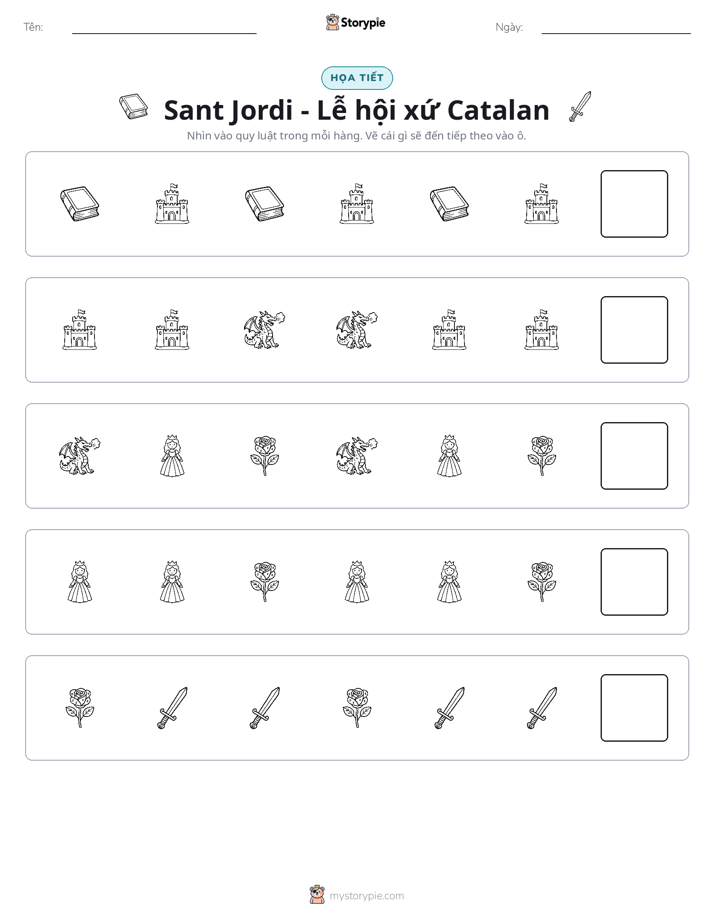Click the Ngày date line field
Image resolution: width=714 pixels, height=924 pixels.
[x=616, y=28]
